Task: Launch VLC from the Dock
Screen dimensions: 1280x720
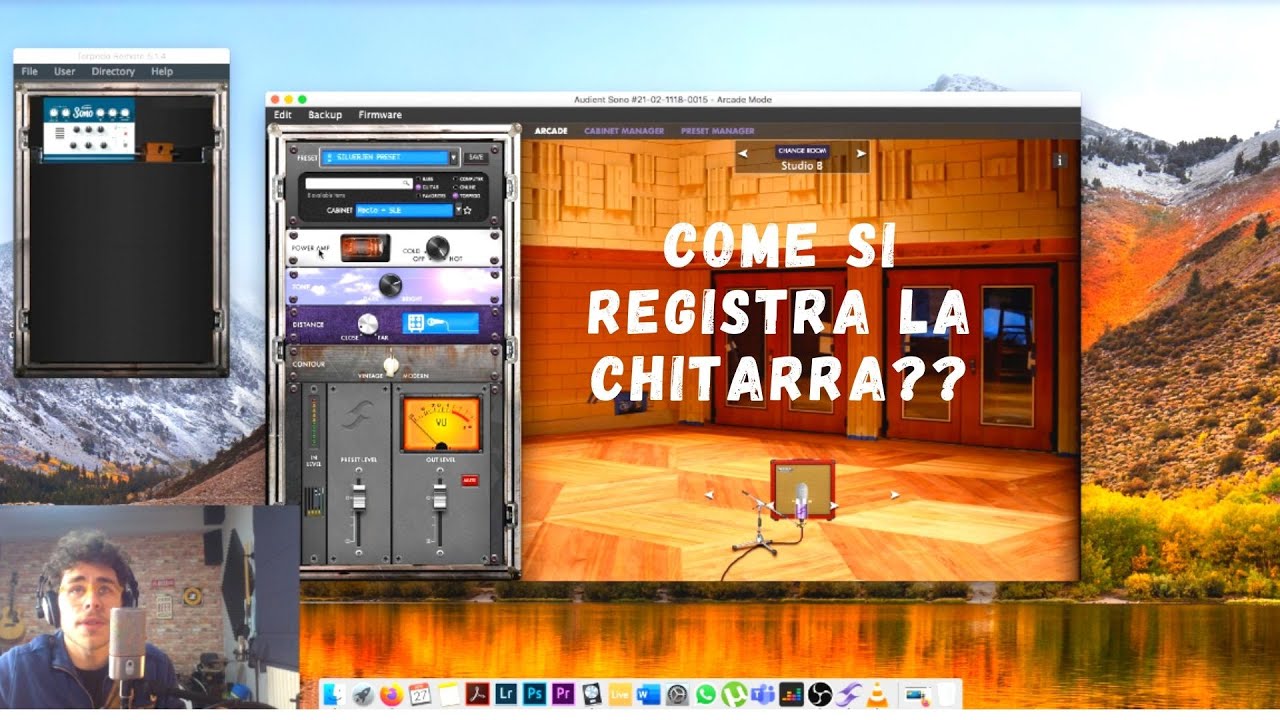Action: (x=876, y=694)
